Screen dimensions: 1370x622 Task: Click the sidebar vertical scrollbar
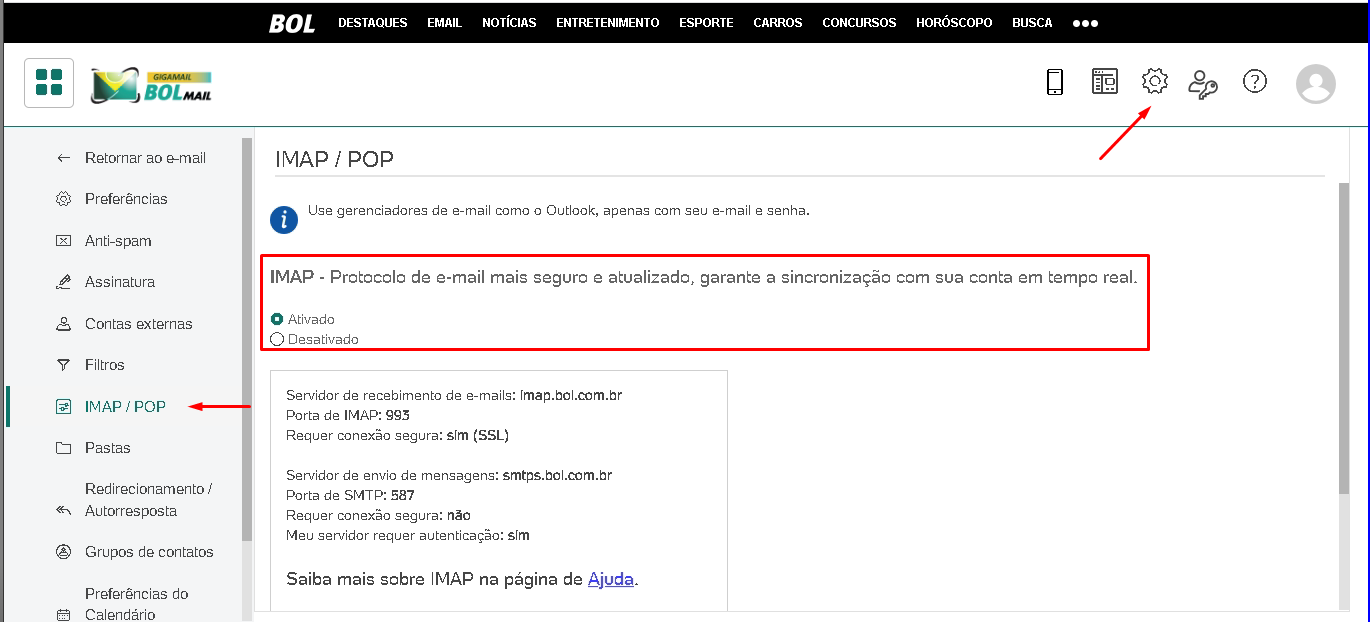[247, 340]
